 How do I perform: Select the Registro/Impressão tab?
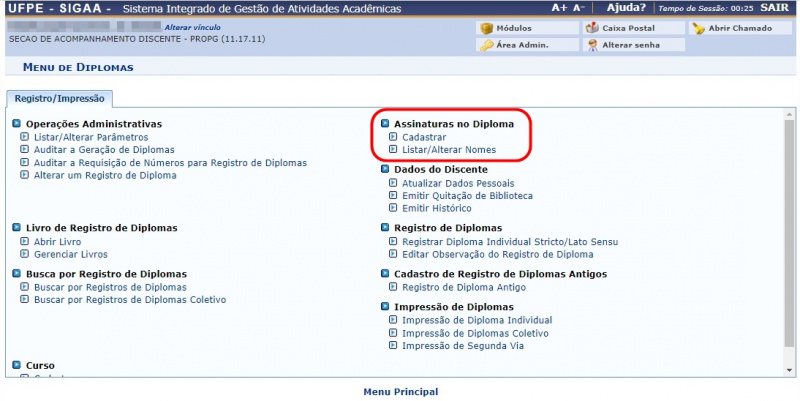coord(59,98)
